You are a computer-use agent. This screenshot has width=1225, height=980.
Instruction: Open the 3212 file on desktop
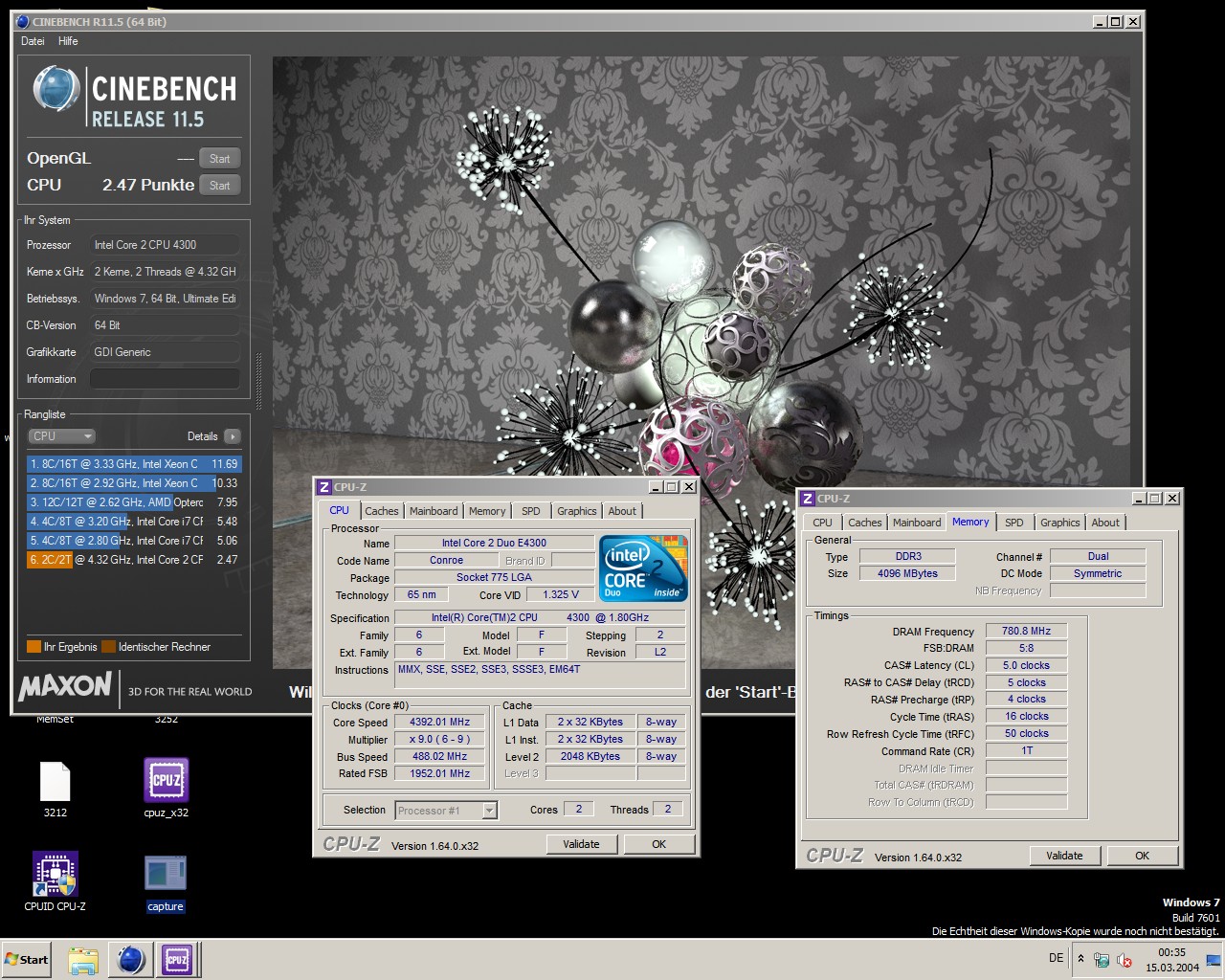56,790
